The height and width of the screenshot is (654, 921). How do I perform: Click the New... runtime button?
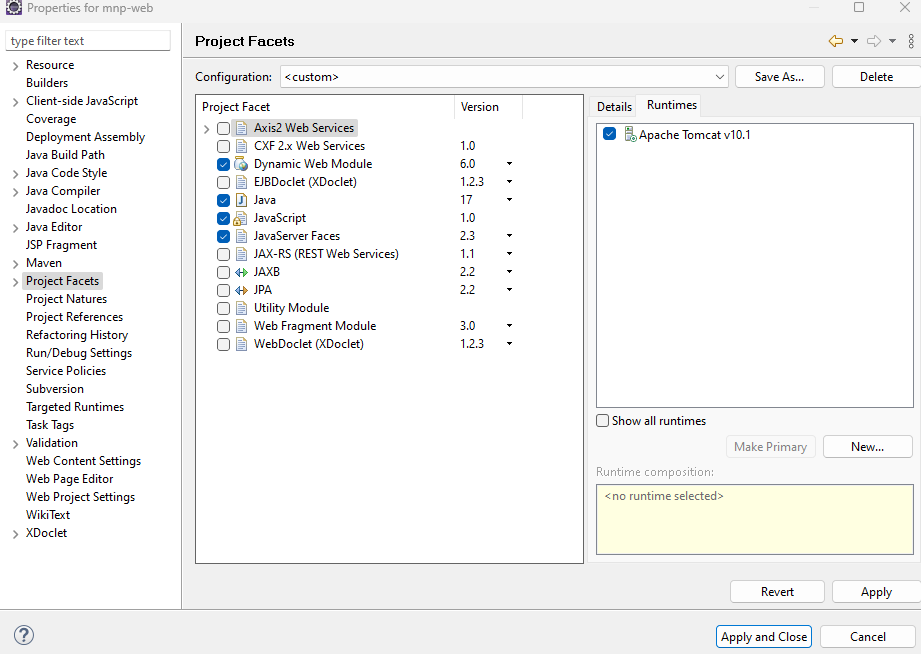tap(868, 447)
